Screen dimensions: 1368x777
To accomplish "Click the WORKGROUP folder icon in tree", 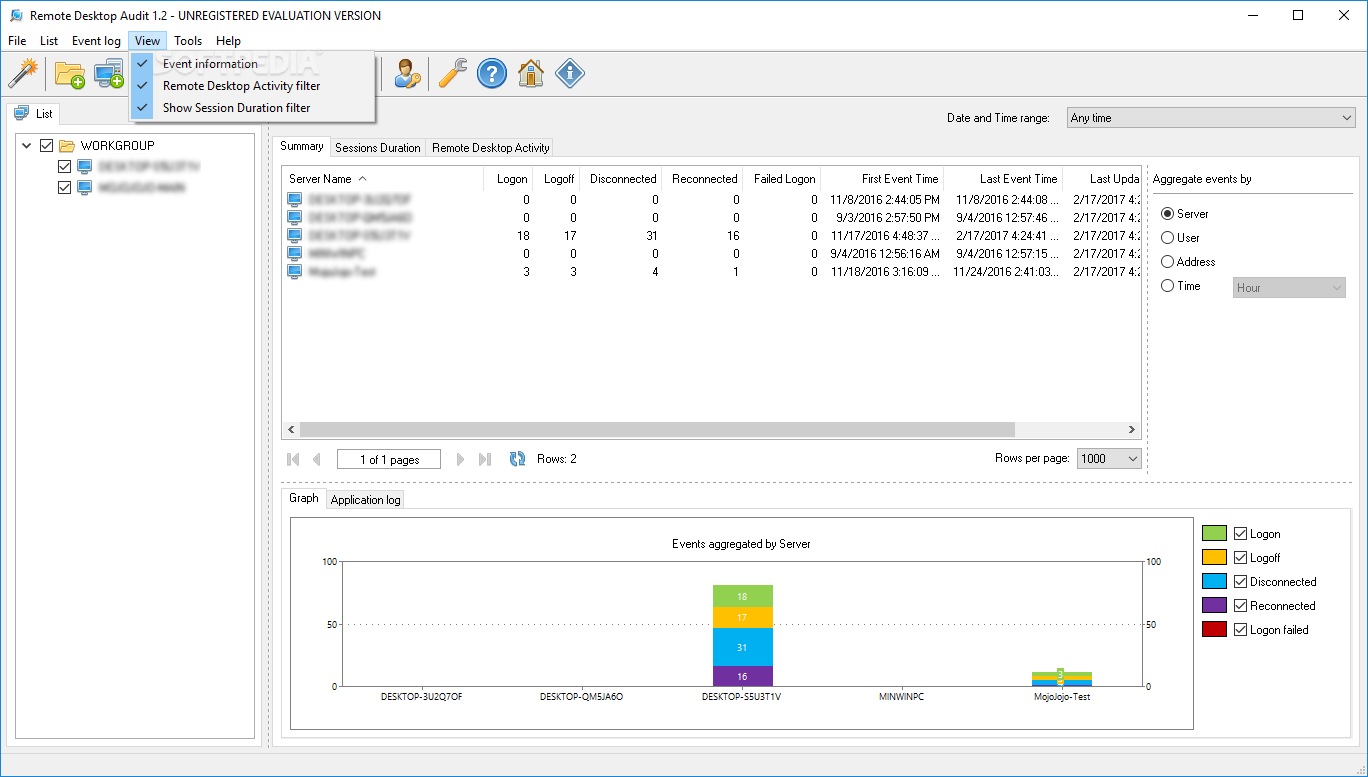I will (x=67, y=146).
